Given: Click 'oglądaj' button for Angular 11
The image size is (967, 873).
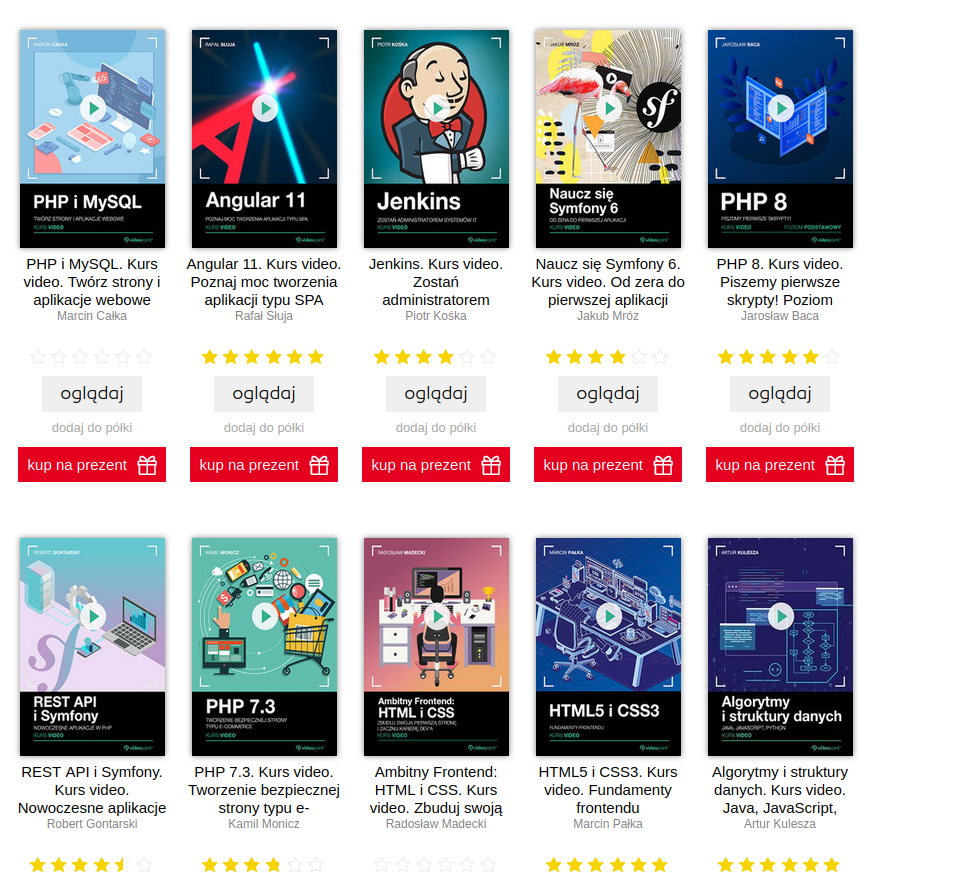Looking at the screenshot, I should 264,393.
